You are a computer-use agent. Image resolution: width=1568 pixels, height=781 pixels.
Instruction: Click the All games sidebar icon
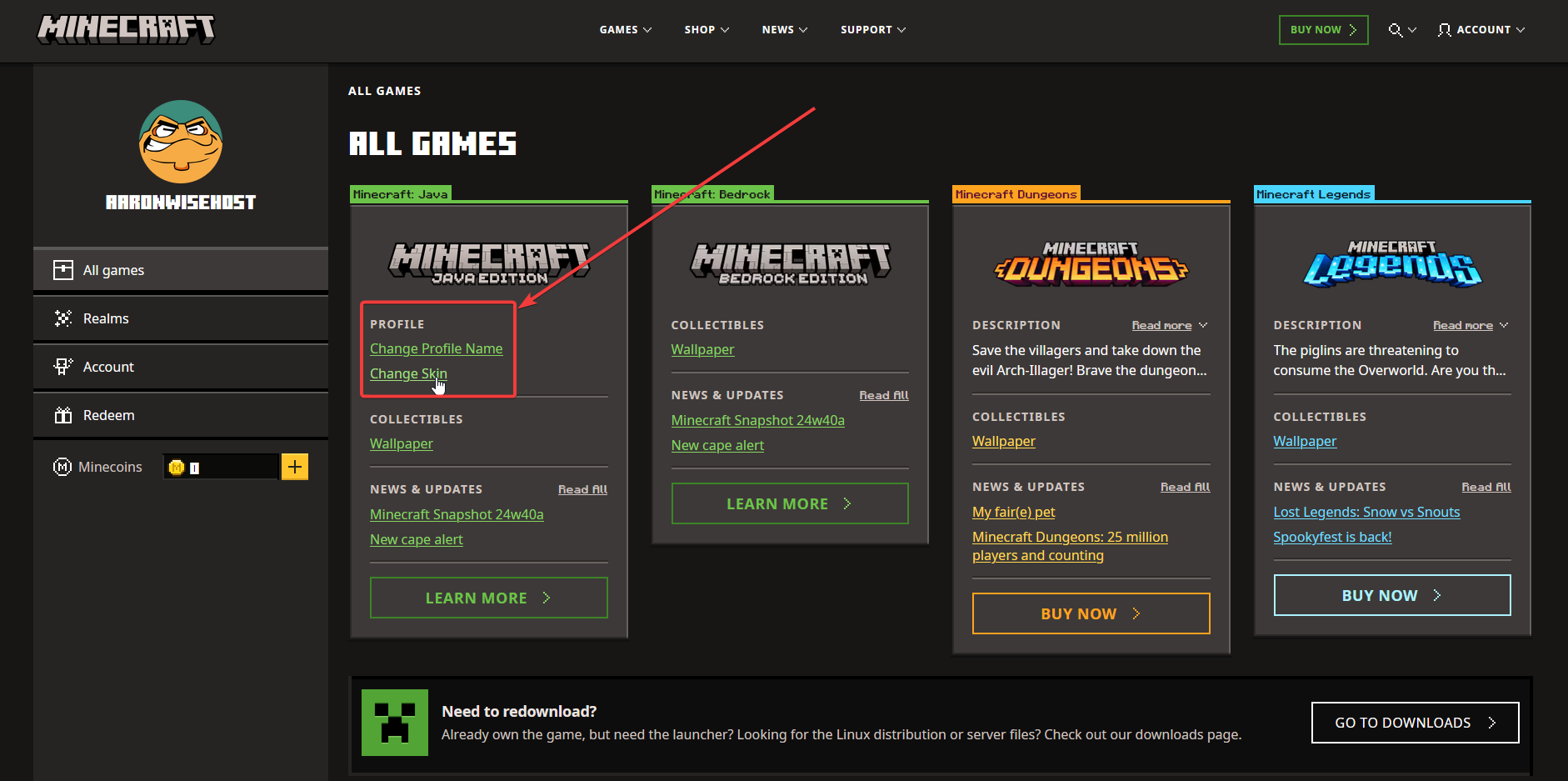(63, 270)
